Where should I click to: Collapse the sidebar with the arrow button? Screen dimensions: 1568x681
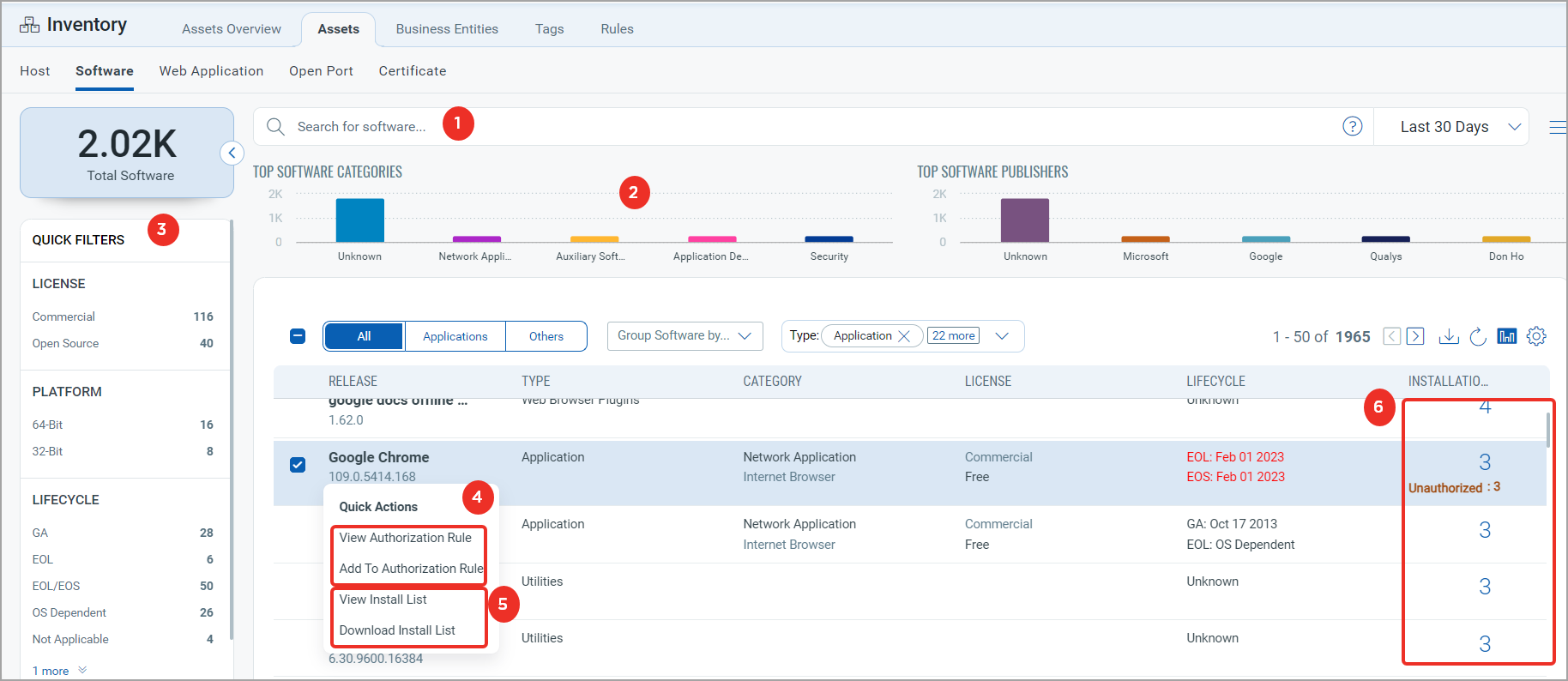(232, 153)
